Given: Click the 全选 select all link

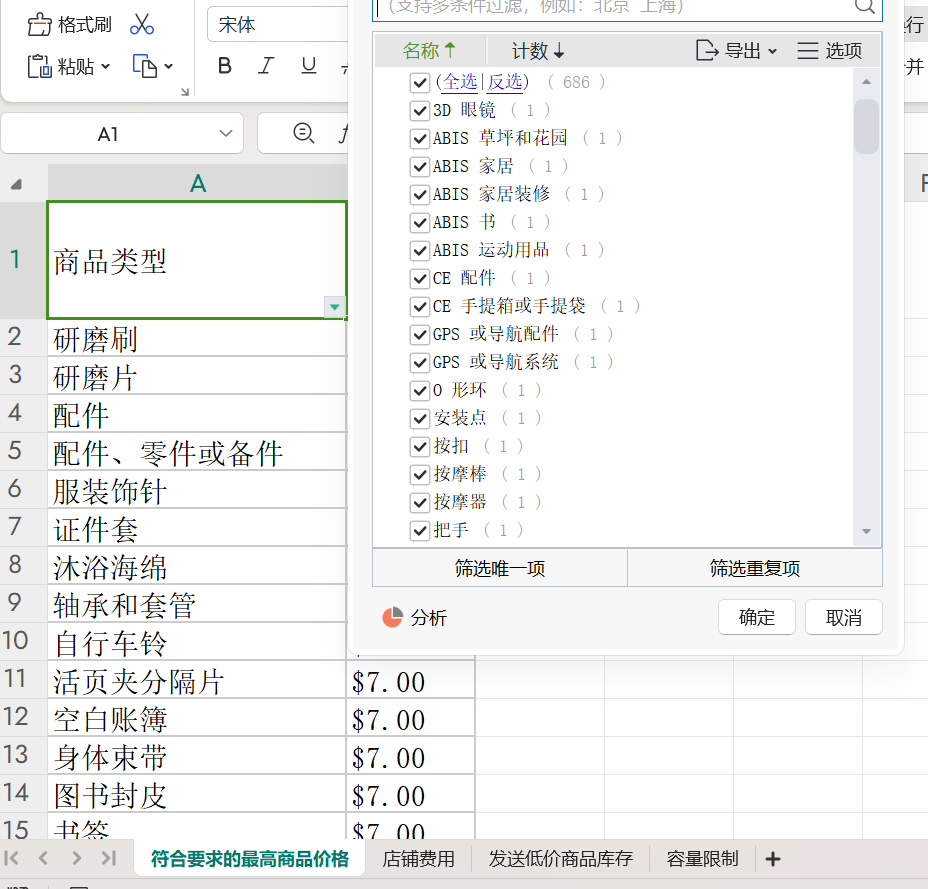Looking at the screenshot, I should click(x=460, y=82).
